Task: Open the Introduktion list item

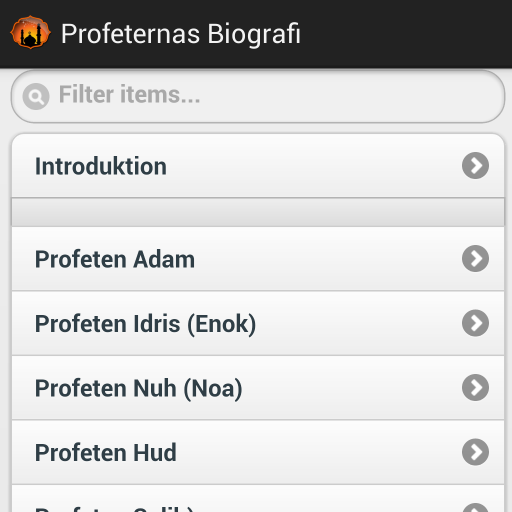Action: (258, 166)
